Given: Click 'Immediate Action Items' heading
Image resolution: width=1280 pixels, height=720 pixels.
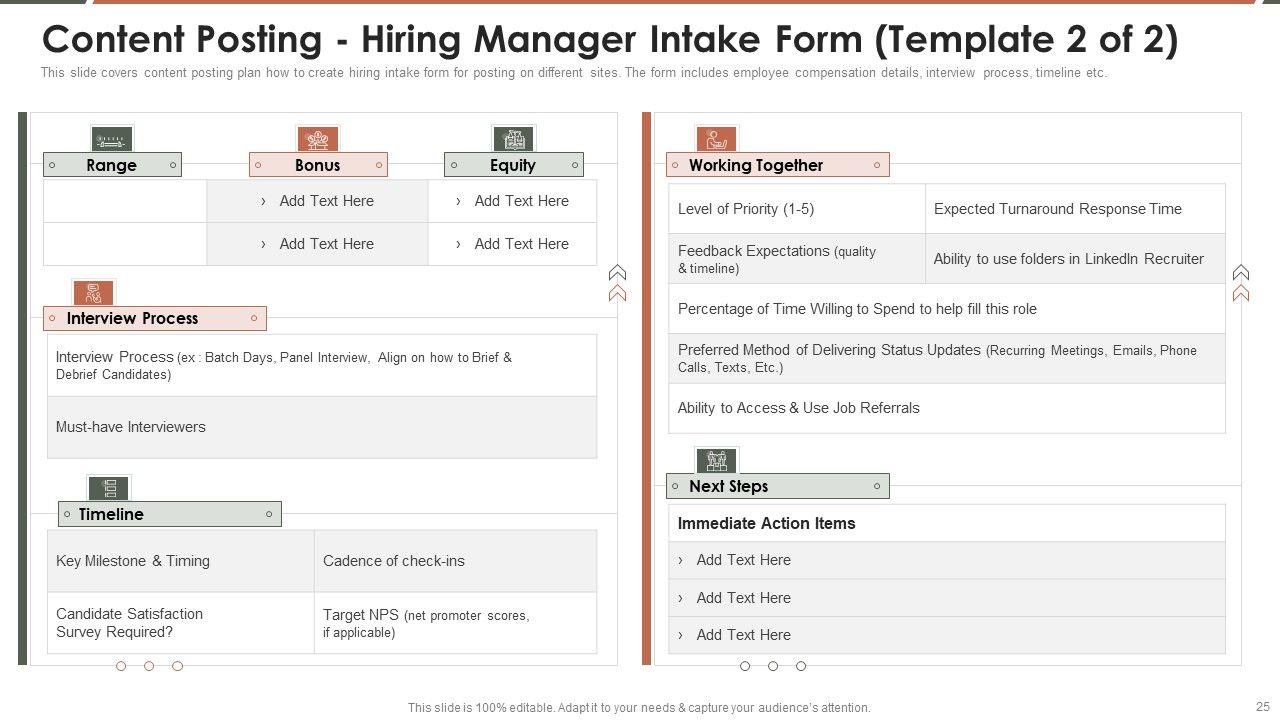Looking at the screenshot, I should [x=766, y=523].
